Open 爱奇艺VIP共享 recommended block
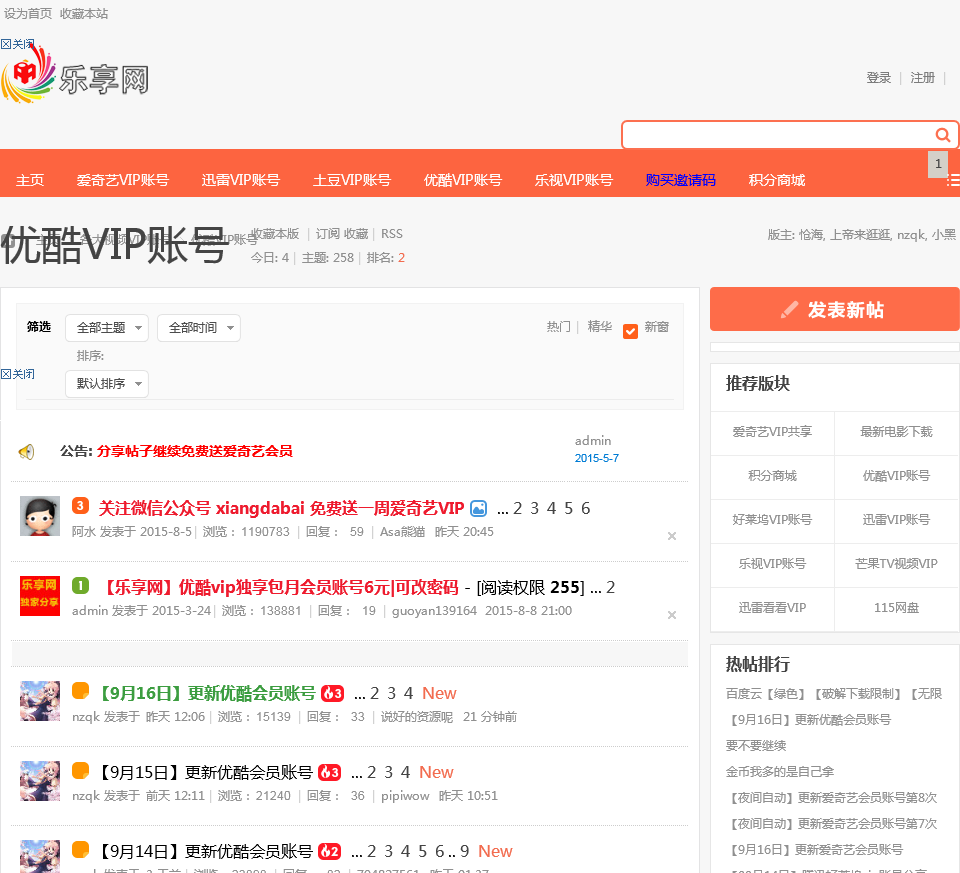This screenshot has height=873, width=960. (772, 432)
